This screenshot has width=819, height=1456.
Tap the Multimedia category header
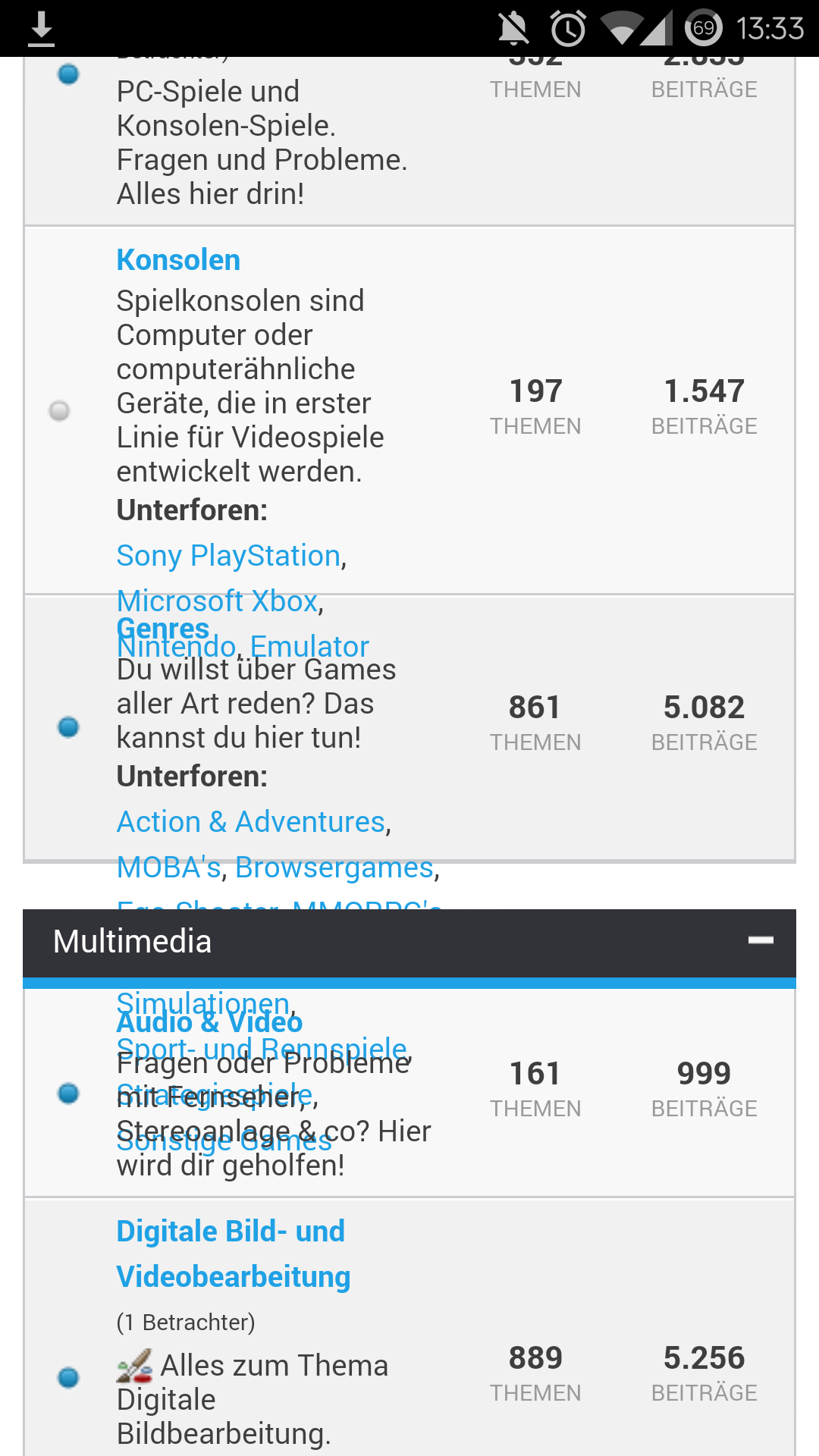pos(133,942)
